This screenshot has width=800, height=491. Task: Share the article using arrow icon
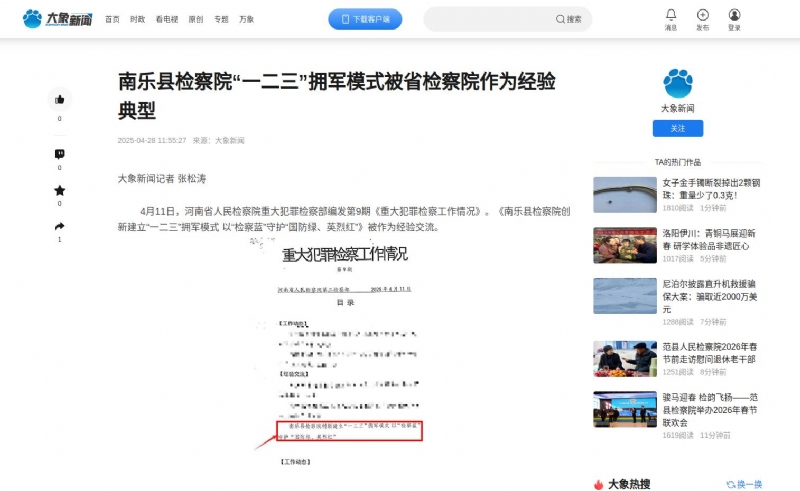pos(59,227)
